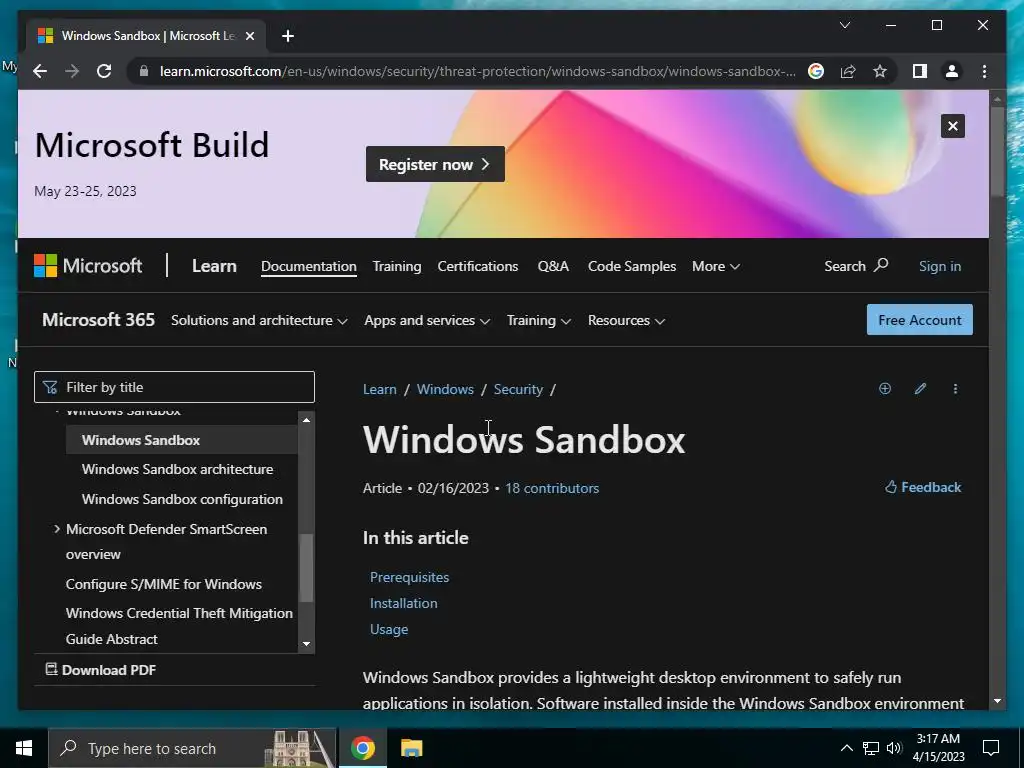Expand the Resources dropdown

click(x=626, y=321)
